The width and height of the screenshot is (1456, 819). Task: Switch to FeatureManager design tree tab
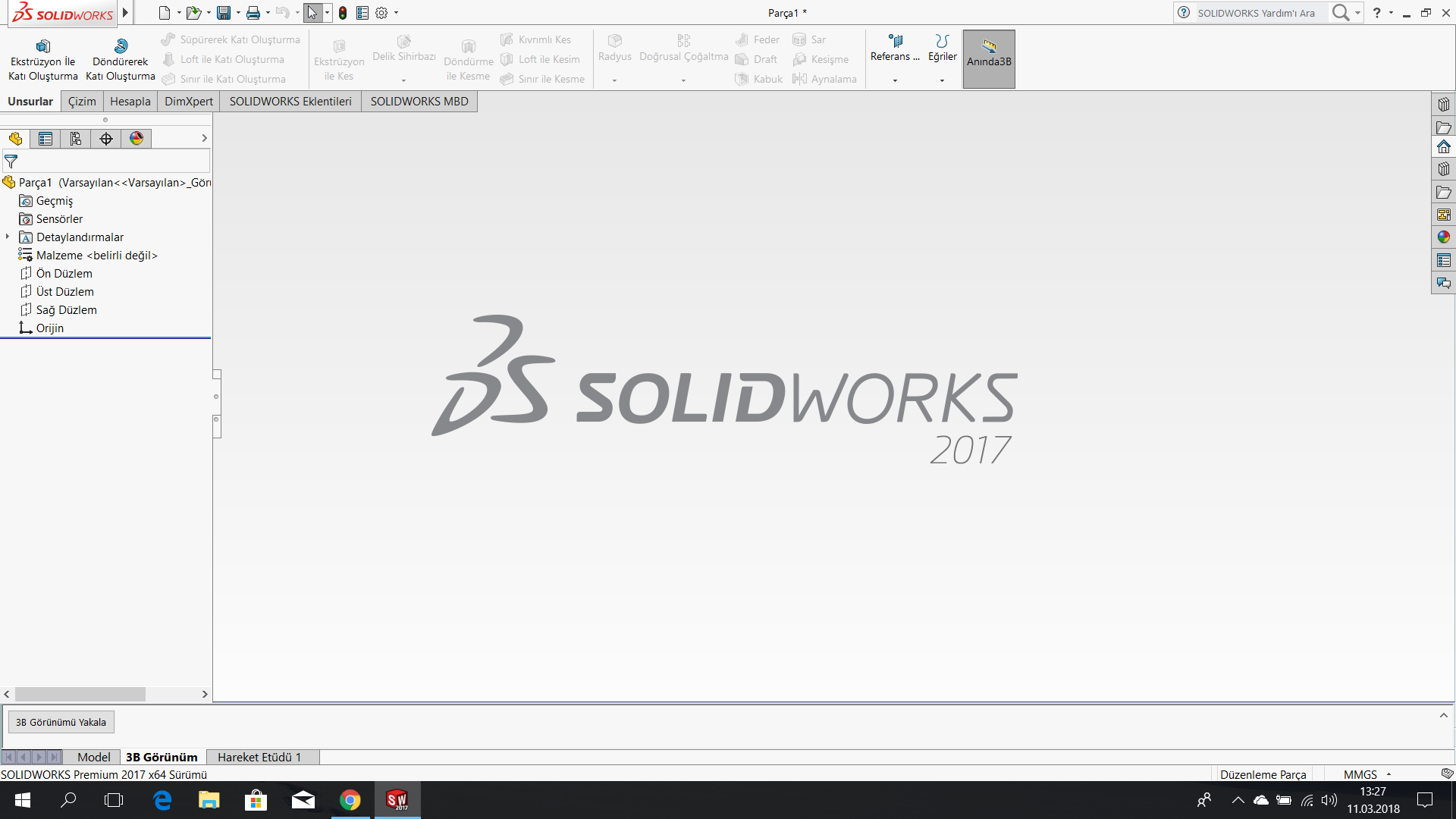(15, 138)
